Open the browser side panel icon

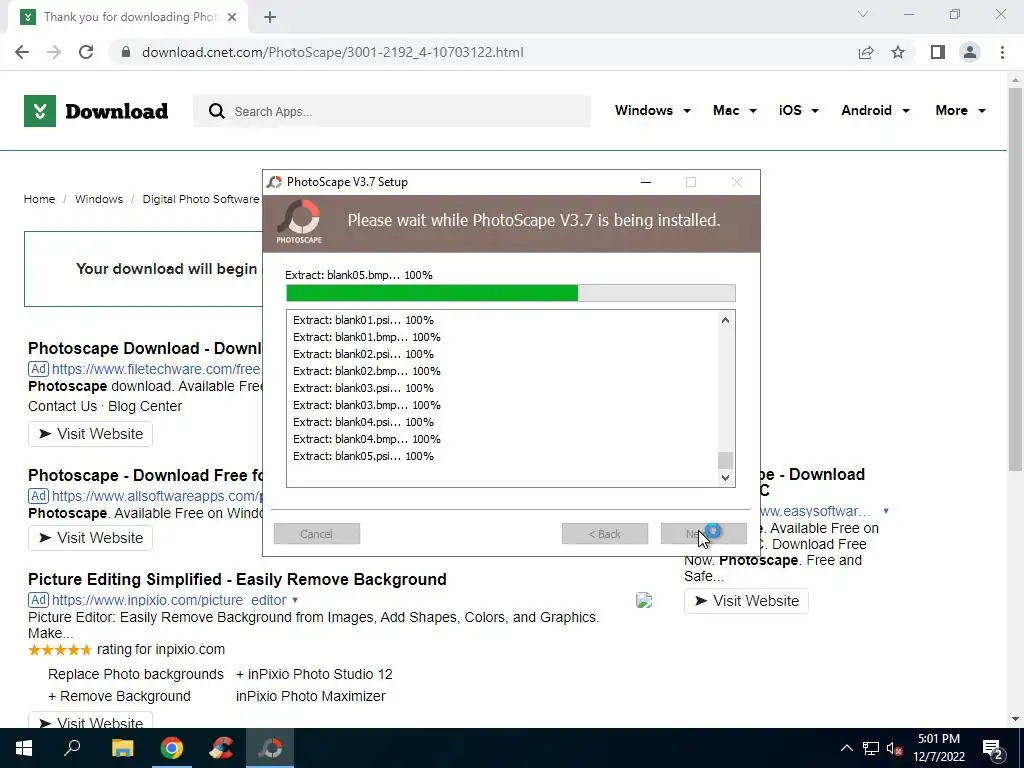coord(938,52)
